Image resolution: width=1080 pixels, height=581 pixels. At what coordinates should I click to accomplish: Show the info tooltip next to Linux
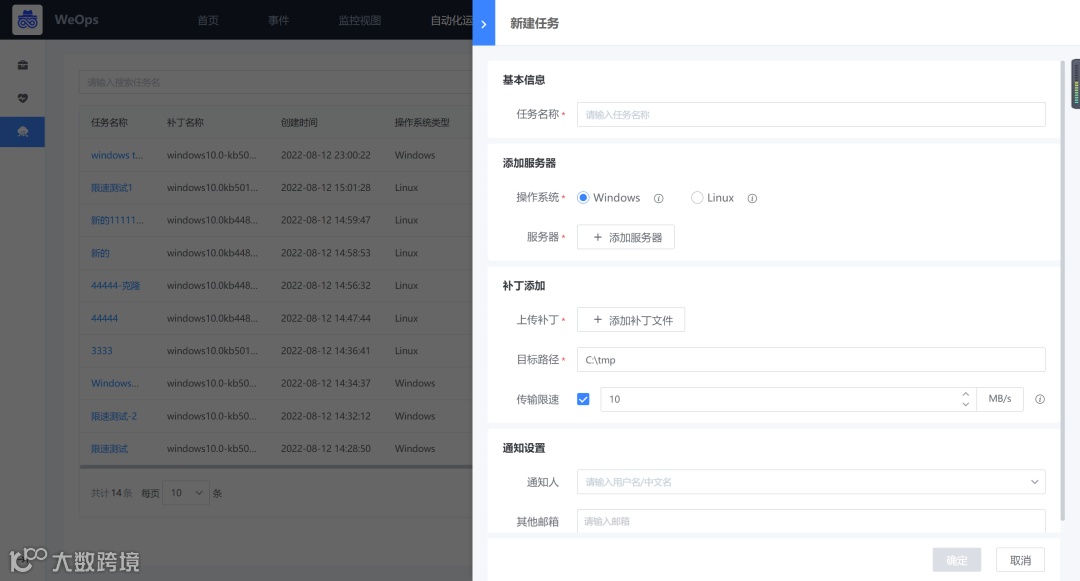[752, 198]
